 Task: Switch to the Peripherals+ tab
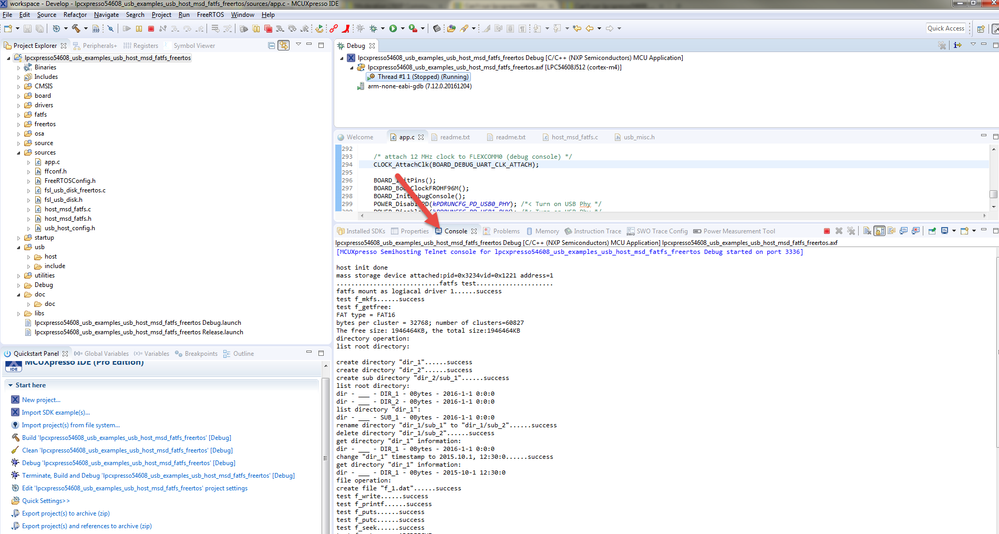(x=94, y=46)
